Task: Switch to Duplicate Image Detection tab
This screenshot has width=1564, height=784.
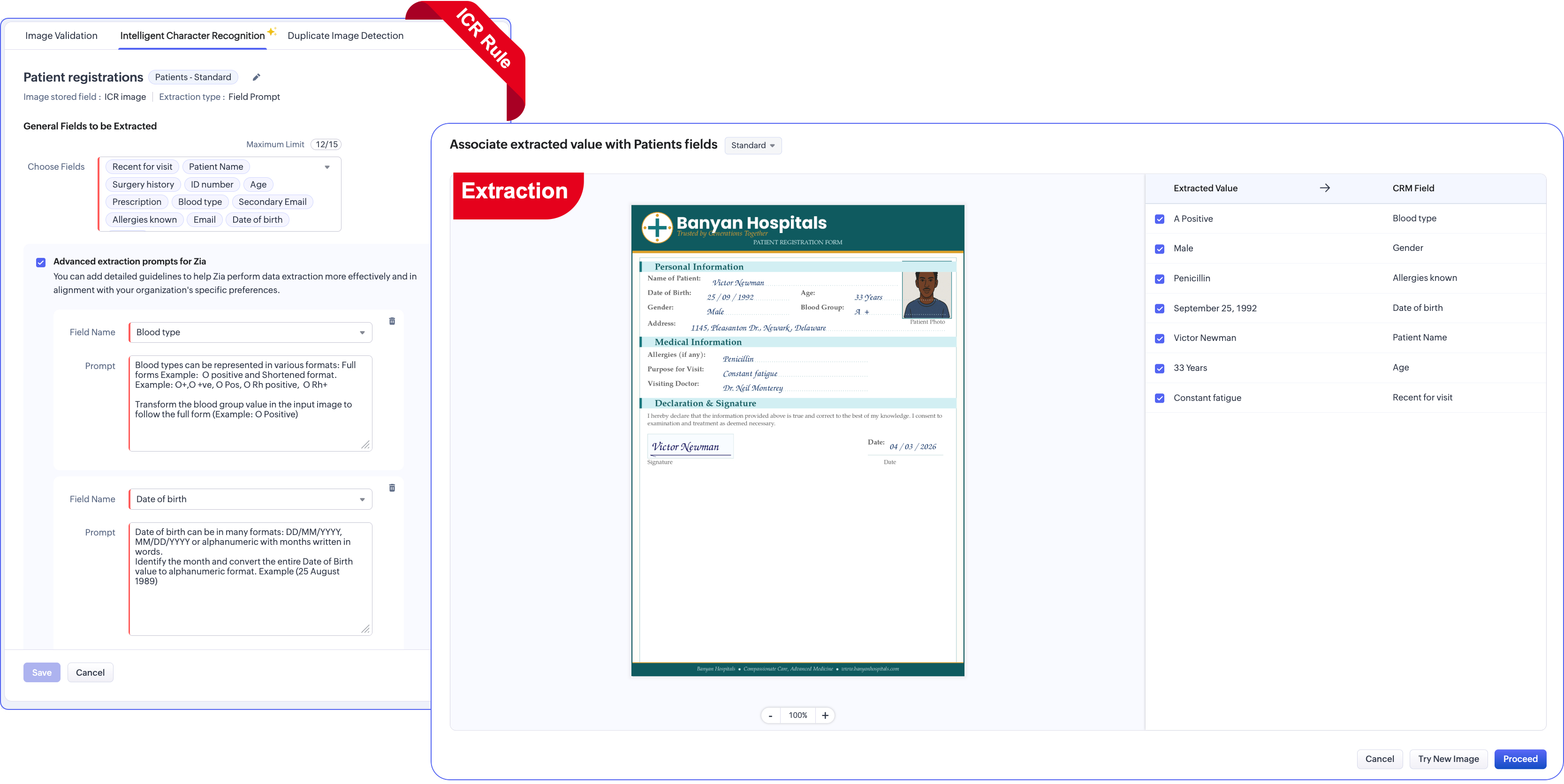Action: pyautogui.click(x=345, y=36)
